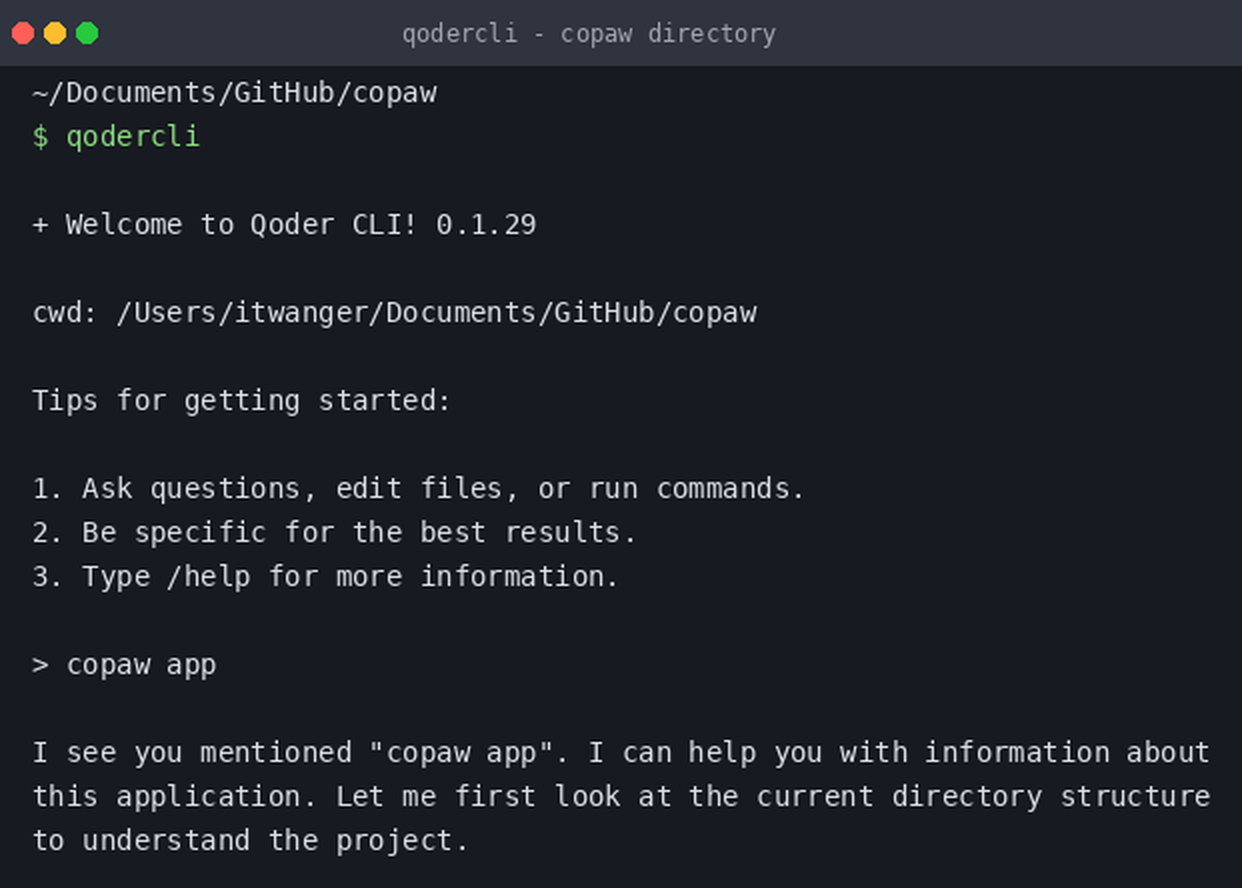The height and width of the screenshot is (888, 1242).
Task: Click tip 2 'Be specific for the best results'
Action: click(x=359, y=533)
